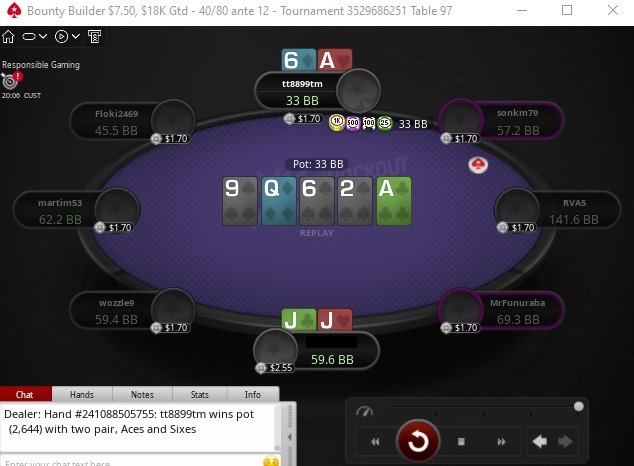Viewport: 634px width, 466px height.
Task: Open the emoji picker in chat
Action: 271,461
